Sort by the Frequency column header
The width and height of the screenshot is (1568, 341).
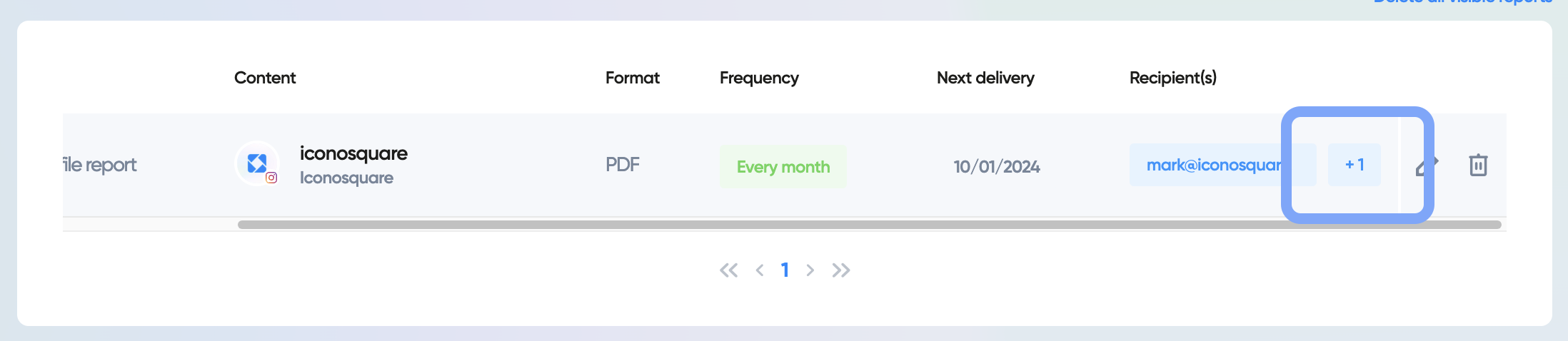tap(759, 78)
